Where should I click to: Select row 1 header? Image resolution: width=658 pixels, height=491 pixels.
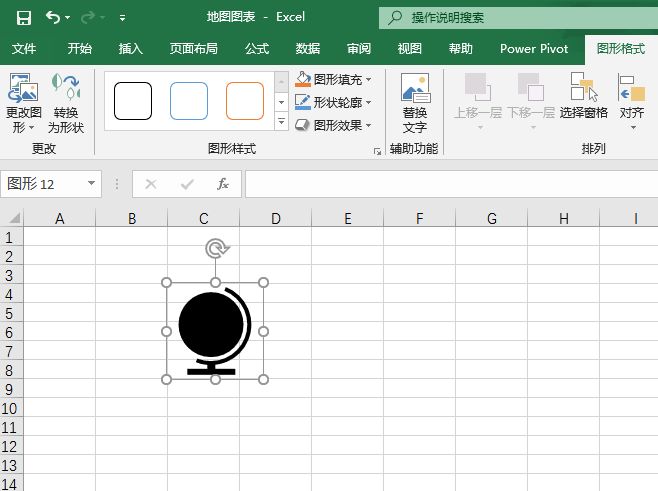(x=11, y=238)
